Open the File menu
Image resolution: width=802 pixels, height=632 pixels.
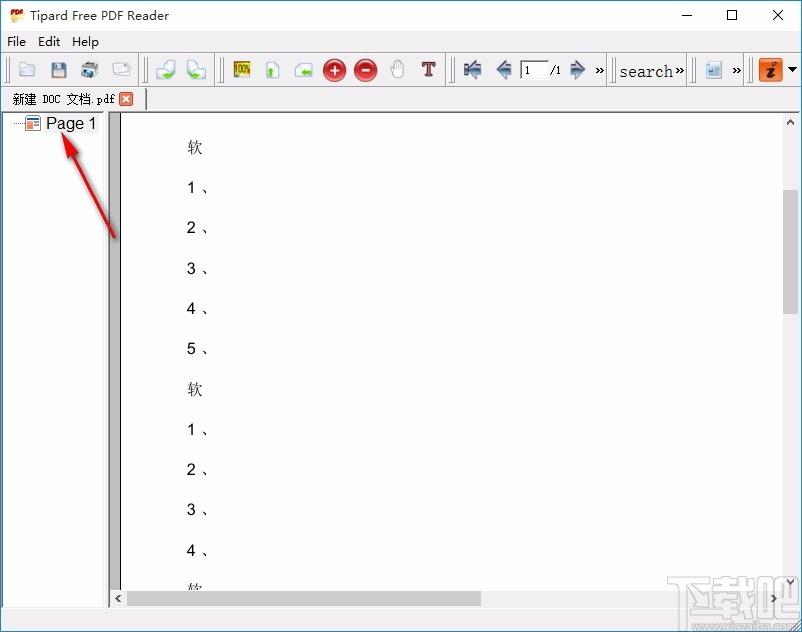16,41
